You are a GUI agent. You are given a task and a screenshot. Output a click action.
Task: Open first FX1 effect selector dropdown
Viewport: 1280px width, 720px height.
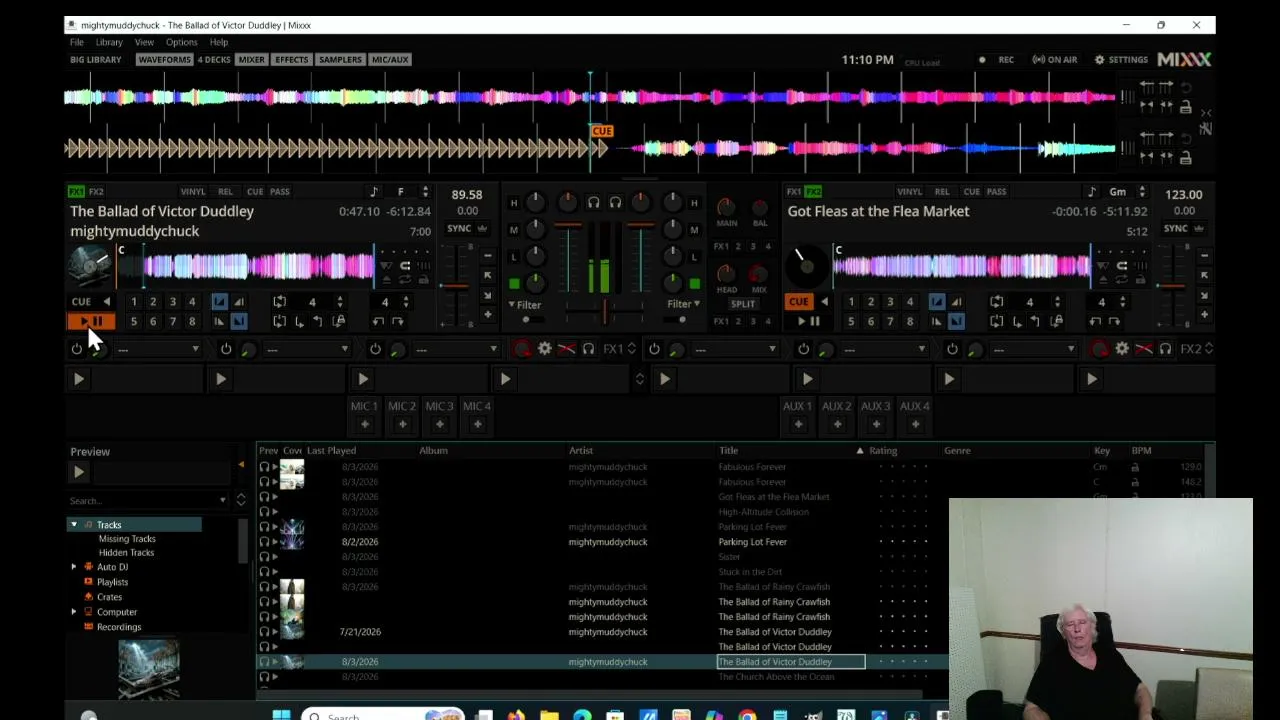coord(158,349)
